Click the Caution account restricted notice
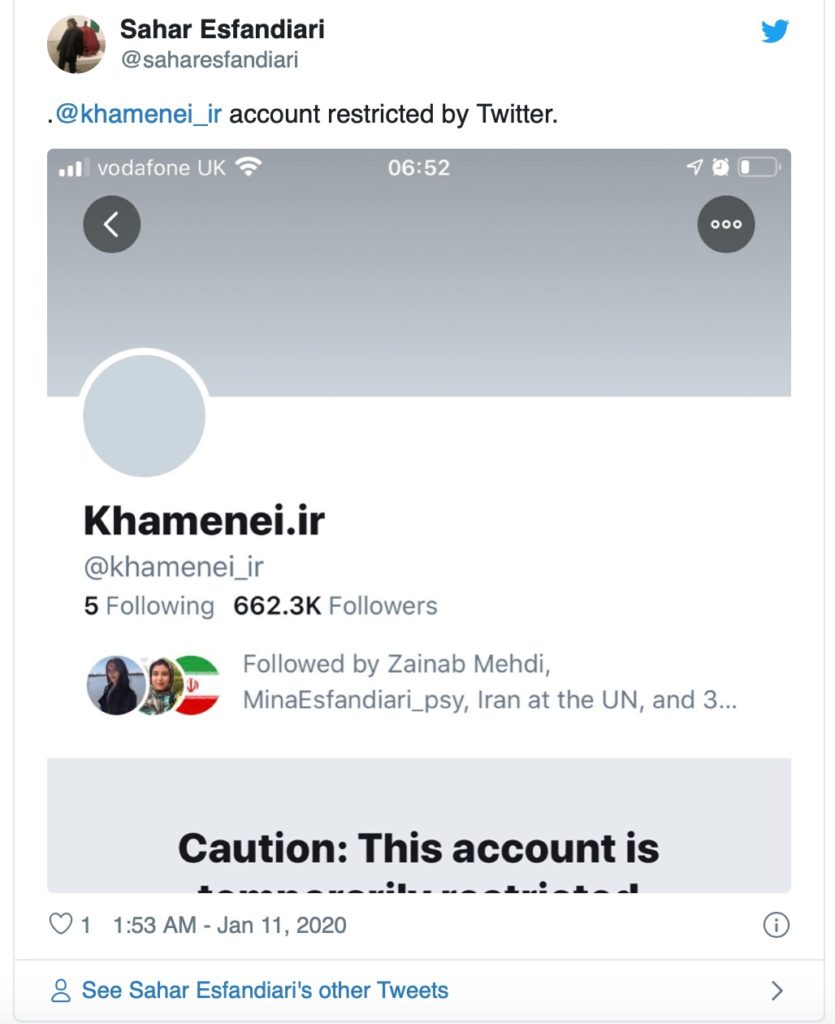Image resolution: width=835 pixels, height=1024 pixels. [418, 850]
